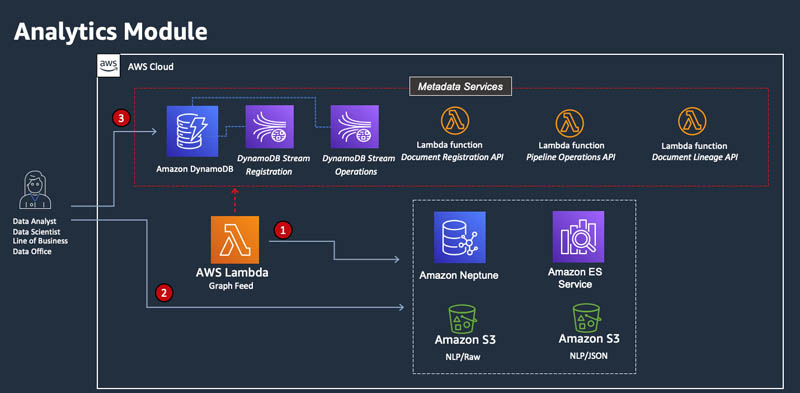Click the Analytics Module title
800x393 pixels.
(x=111, y=32)
